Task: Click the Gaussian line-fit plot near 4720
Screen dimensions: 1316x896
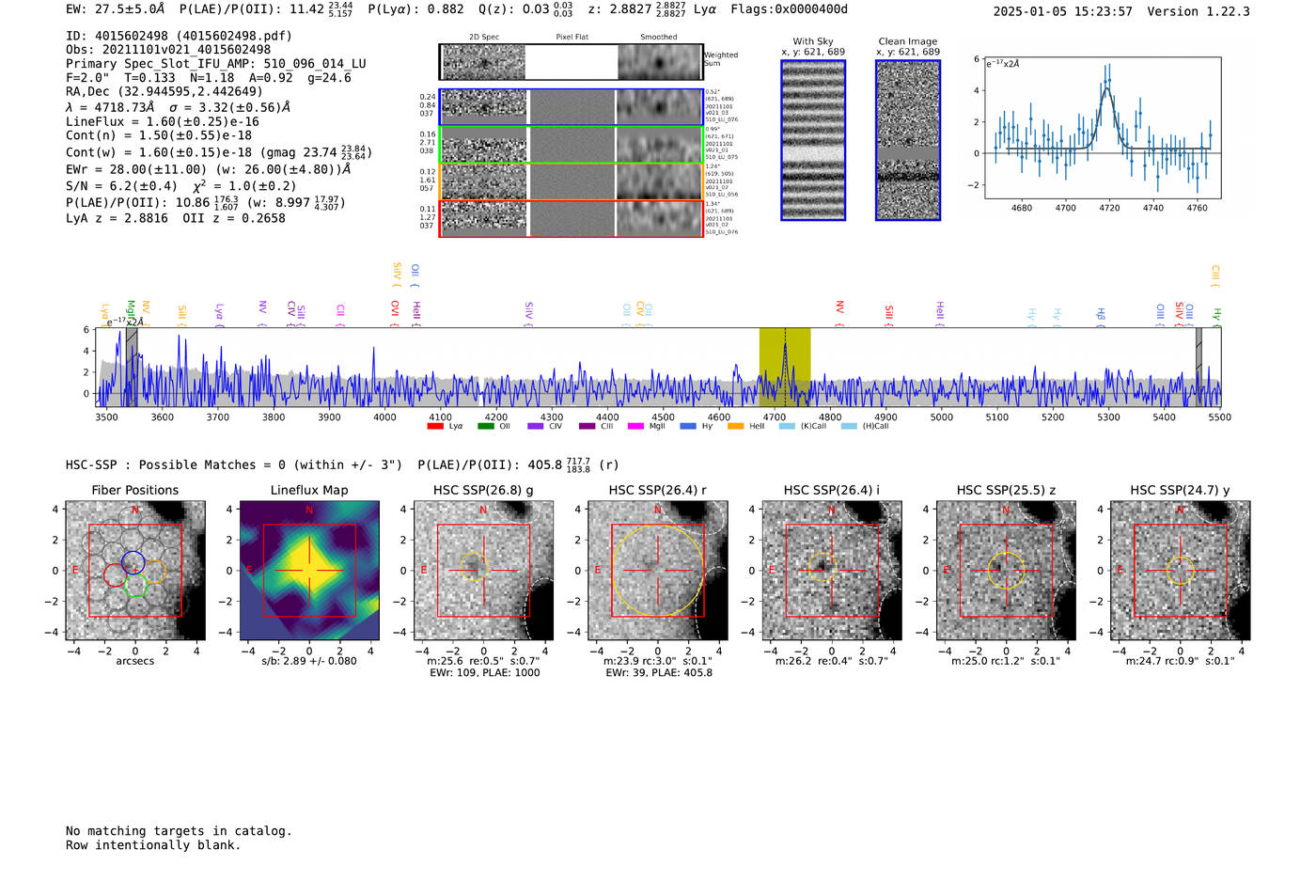Action: [x=1102, y=129]
